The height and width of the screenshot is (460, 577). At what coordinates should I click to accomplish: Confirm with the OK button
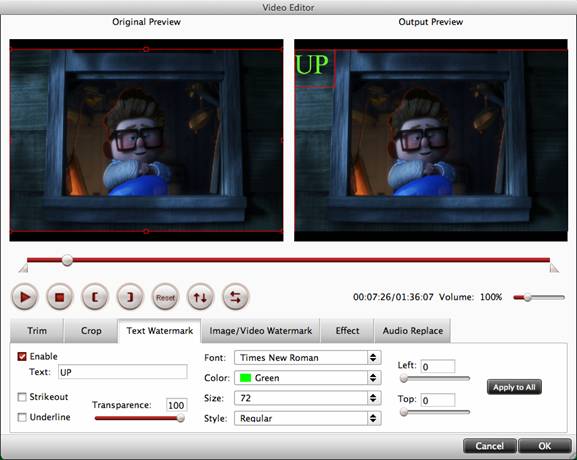pos(545,446)
